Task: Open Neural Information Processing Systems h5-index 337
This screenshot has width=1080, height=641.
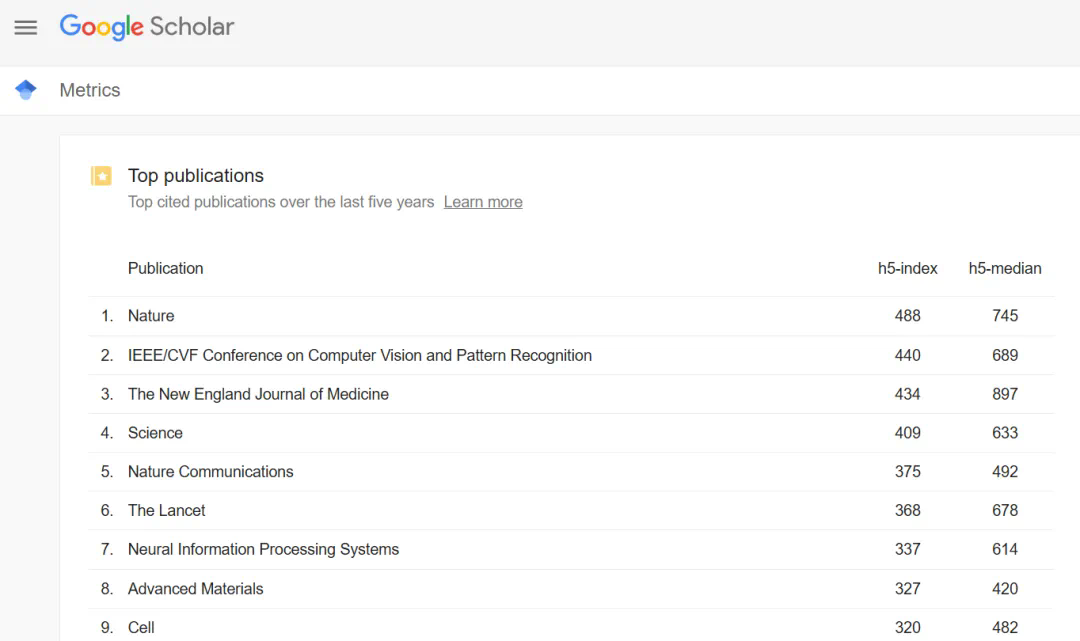Action: [x=907, y=550]
